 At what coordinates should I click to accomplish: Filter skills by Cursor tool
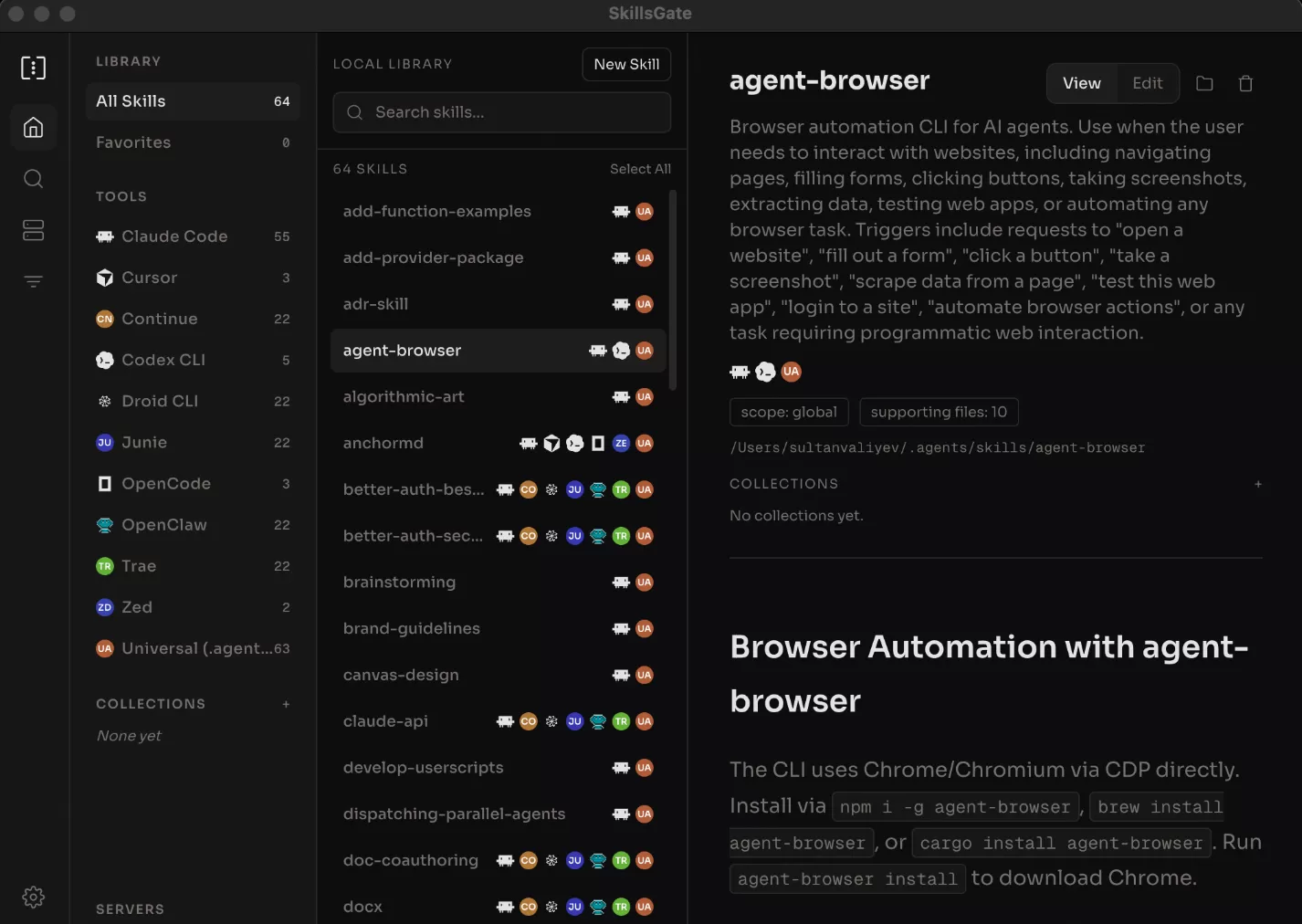pyautogui.click(x=193, y=278)
